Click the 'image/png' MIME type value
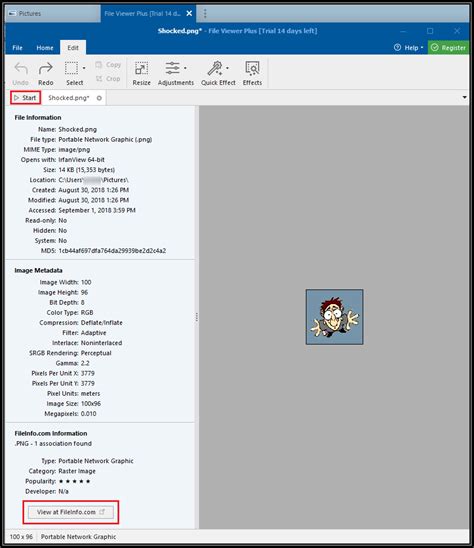Viewport: 474px width, 548px height. 74,150
